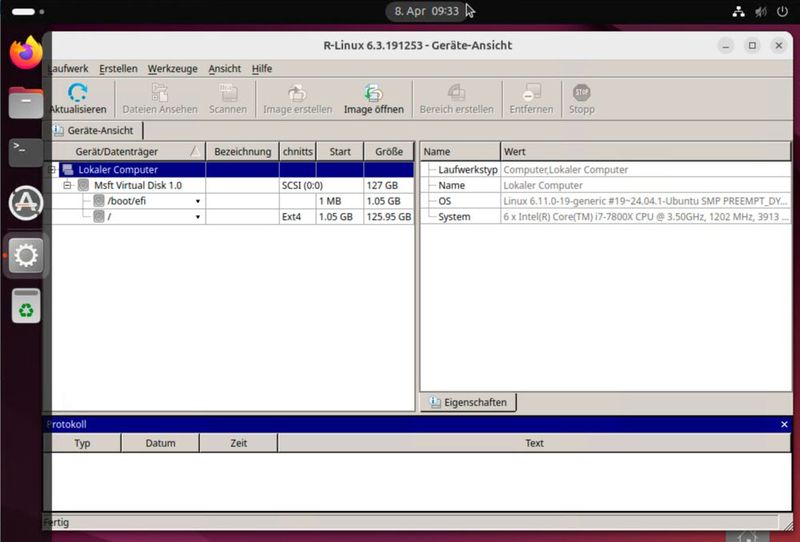Select the Geräte-Ansicht tab
Image resolution: width=800 pixels, height=542 pixels.
pyautogui.click(x=95, y=131)
